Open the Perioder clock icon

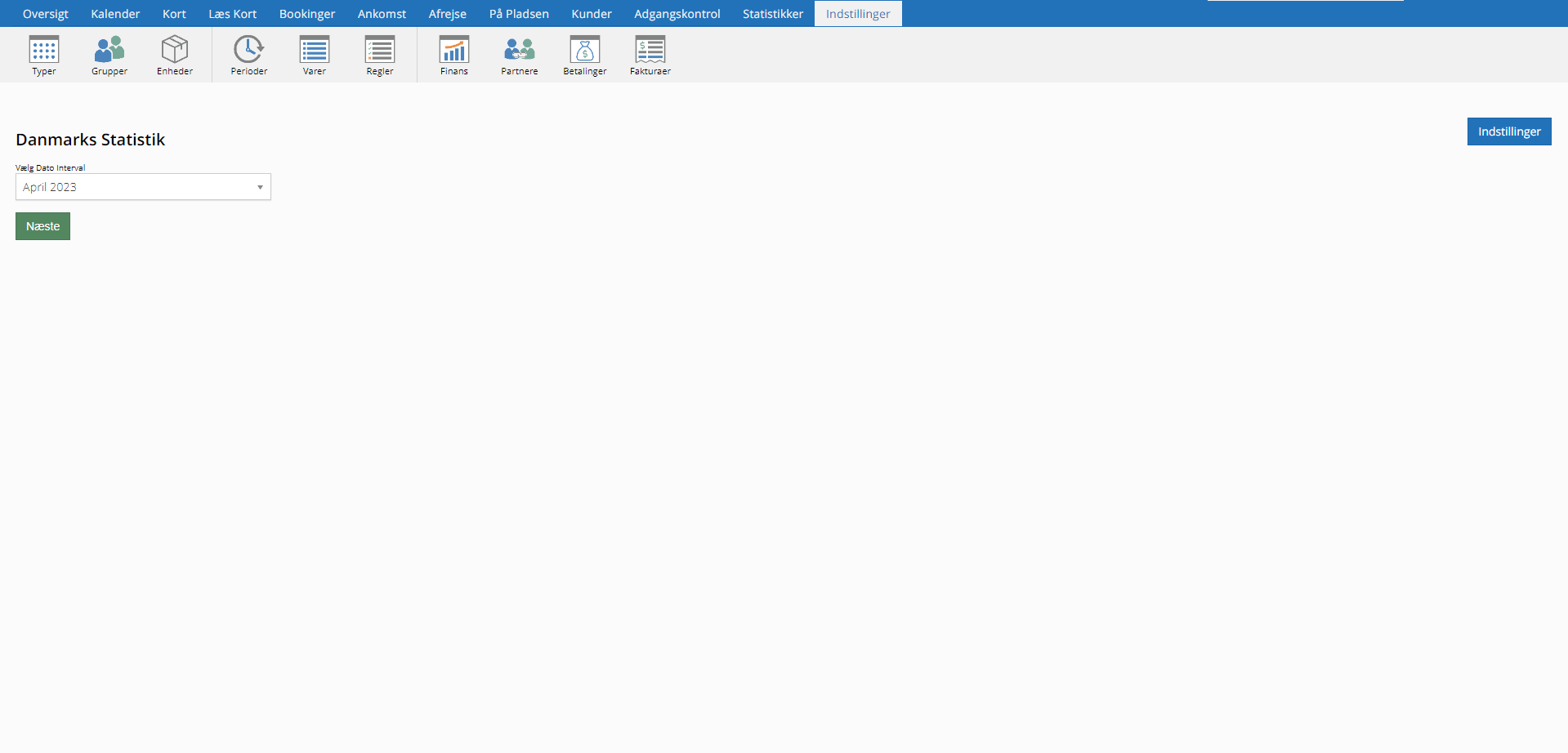click(248, 51)
